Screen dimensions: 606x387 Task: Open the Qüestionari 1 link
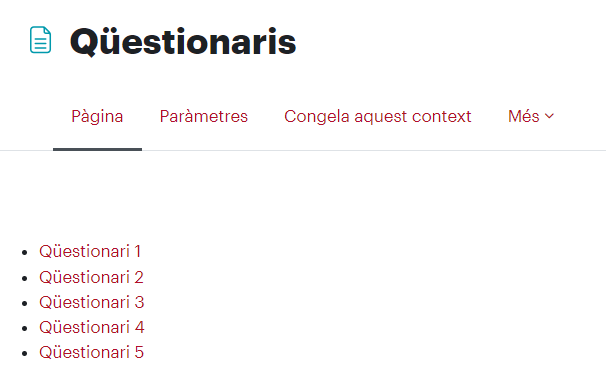(90, 251)
